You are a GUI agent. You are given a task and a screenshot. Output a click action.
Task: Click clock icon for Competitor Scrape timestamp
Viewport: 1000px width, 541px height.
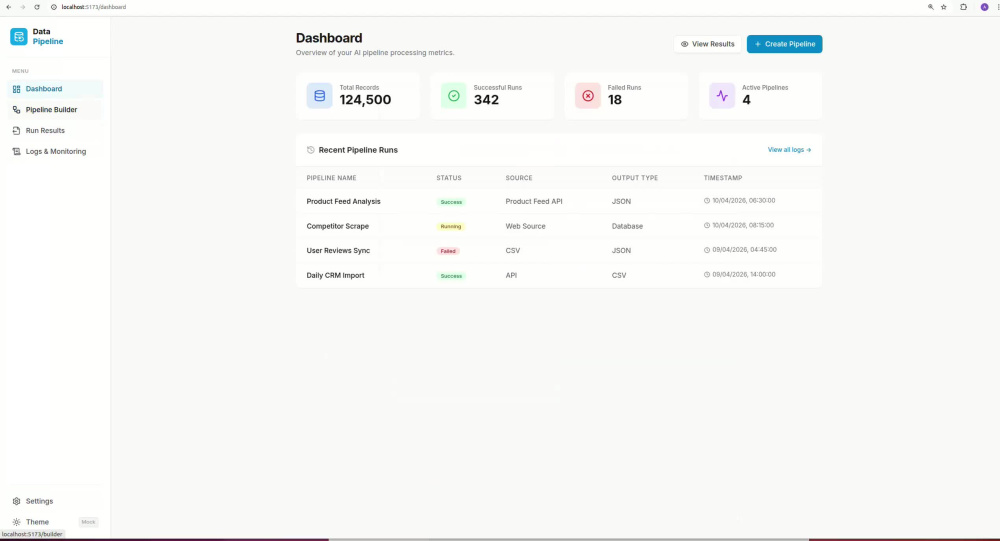(x=707, y=225)
